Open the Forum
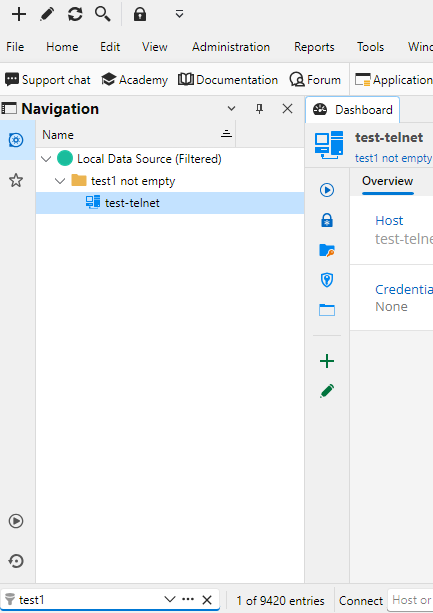This screenshot has width=433, height=613. point(315,80)
